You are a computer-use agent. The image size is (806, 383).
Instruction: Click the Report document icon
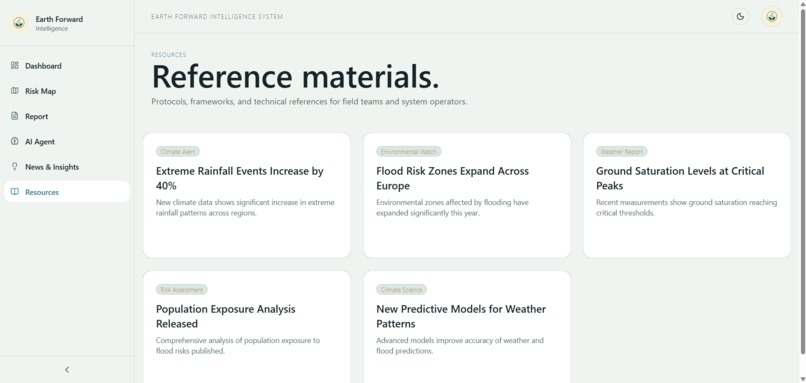(14, 116)
